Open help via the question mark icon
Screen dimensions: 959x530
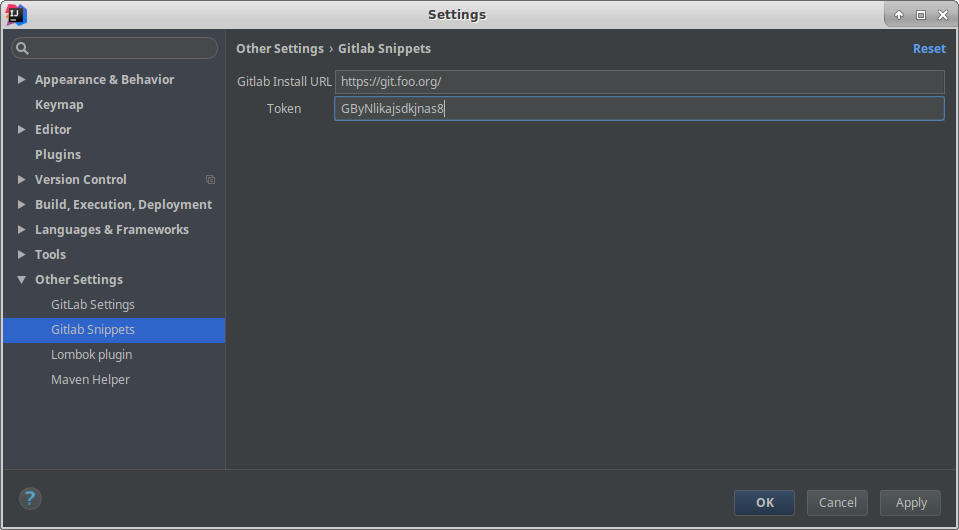pyautogui.click(x=30, y=499)
